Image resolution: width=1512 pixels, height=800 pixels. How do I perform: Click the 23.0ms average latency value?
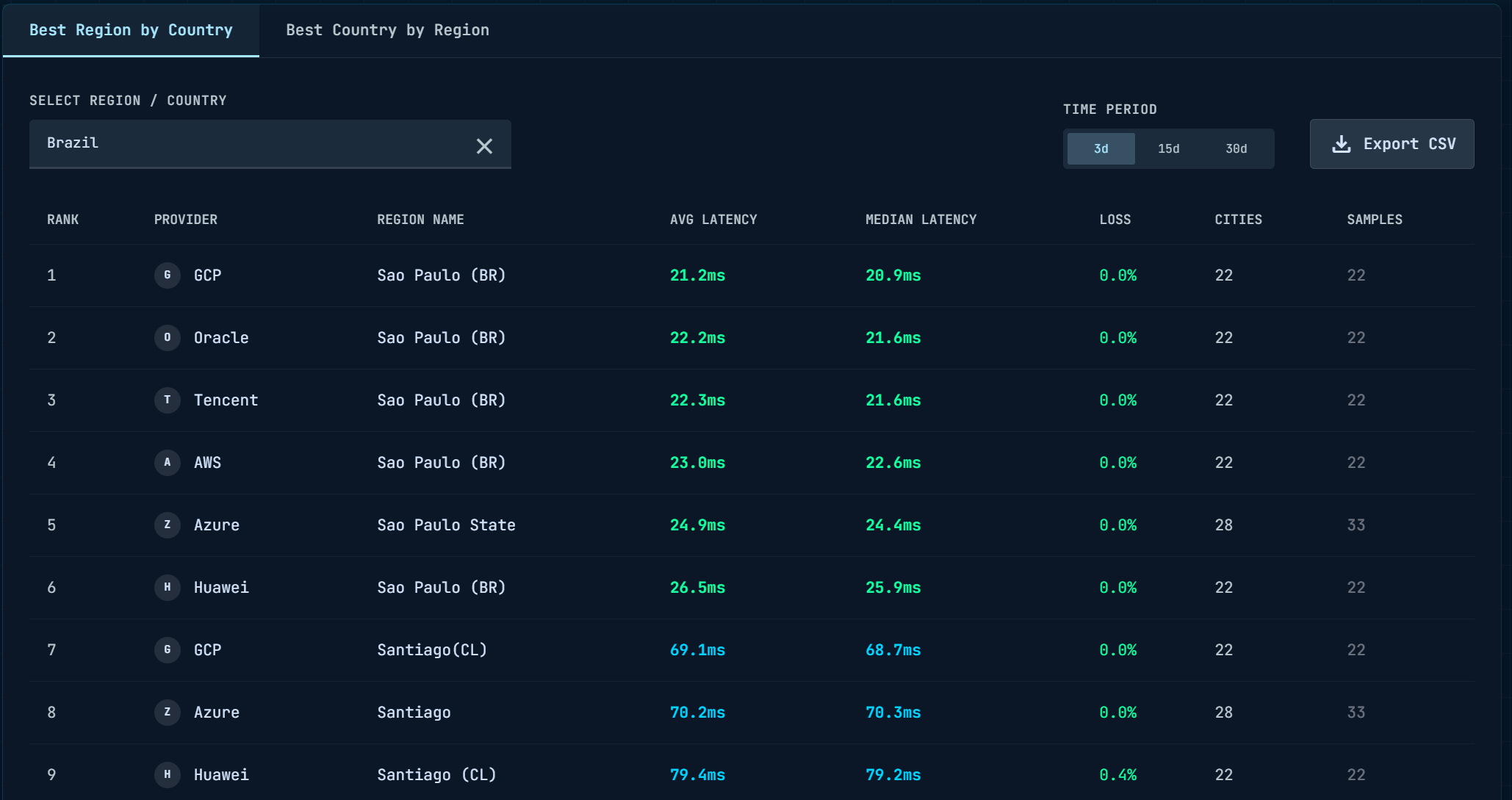point(697,463)
